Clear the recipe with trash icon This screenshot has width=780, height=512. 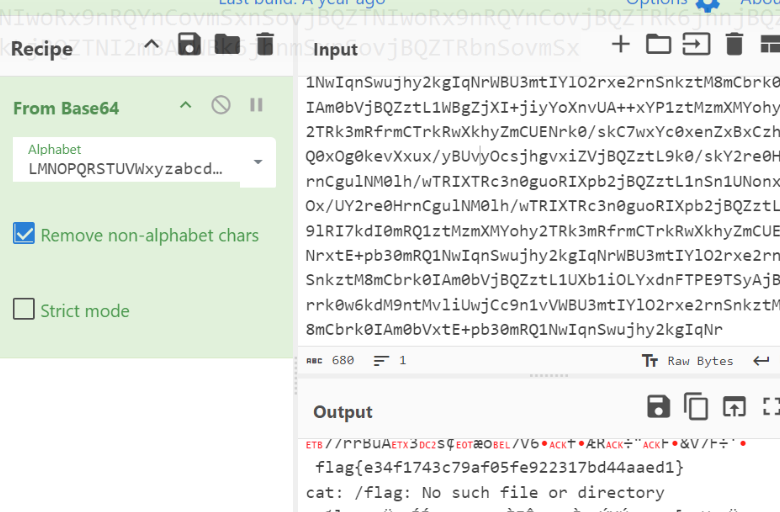265,44
